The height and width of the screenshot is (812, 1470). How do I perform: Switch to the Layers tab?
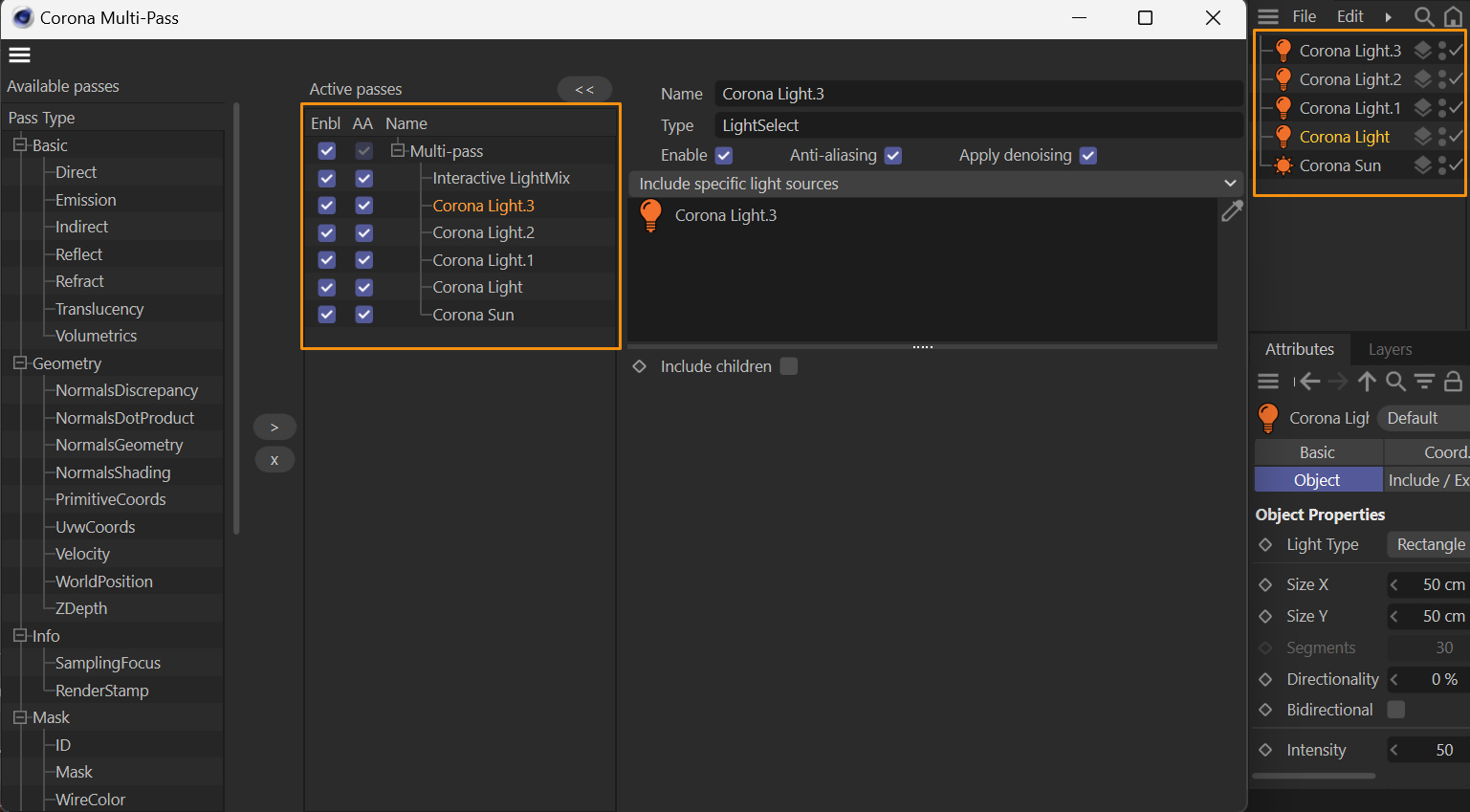tap(1390, 349)
